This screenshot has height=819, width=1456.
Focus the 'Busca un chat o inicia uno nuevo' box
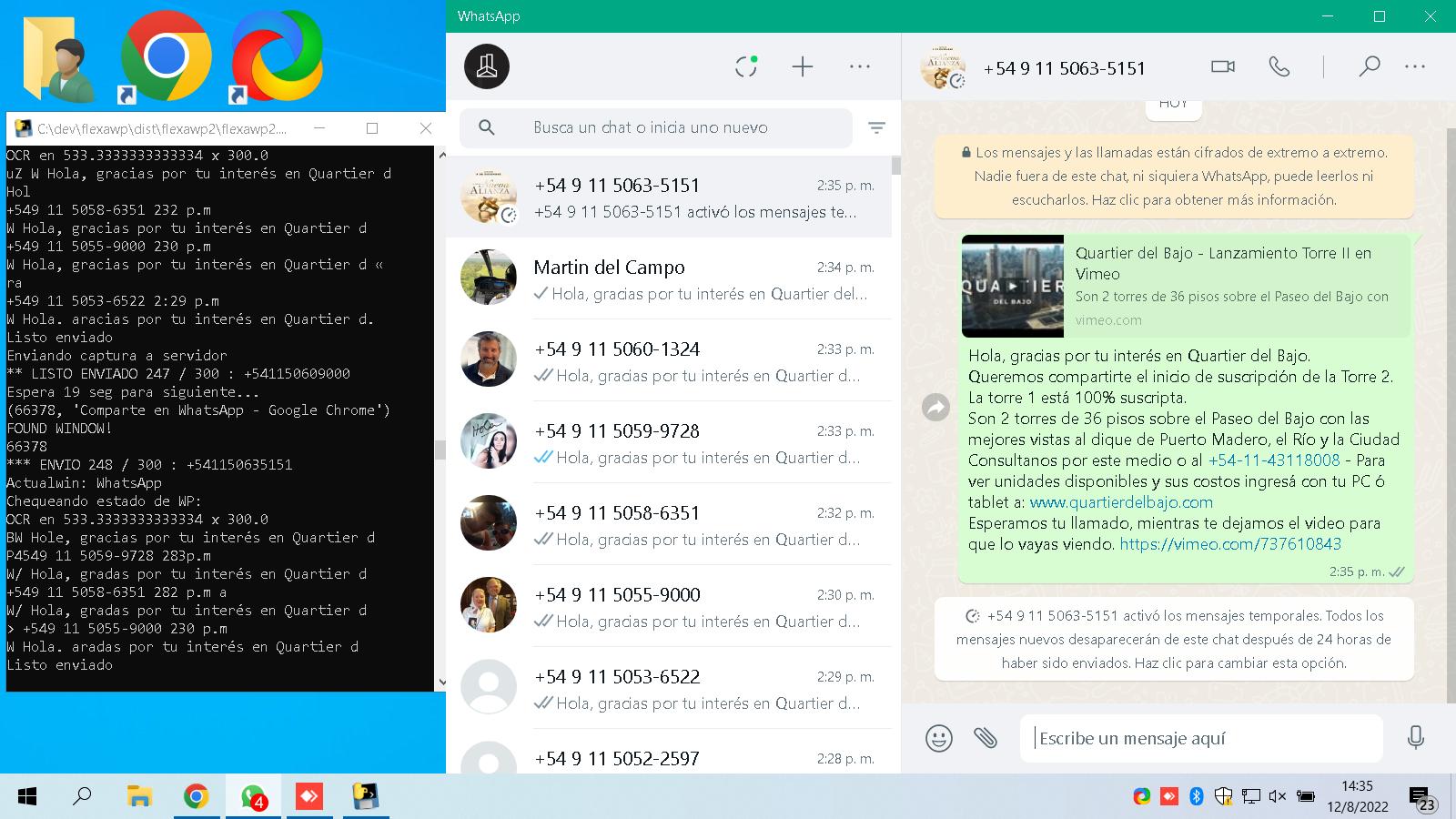[656, 128]
